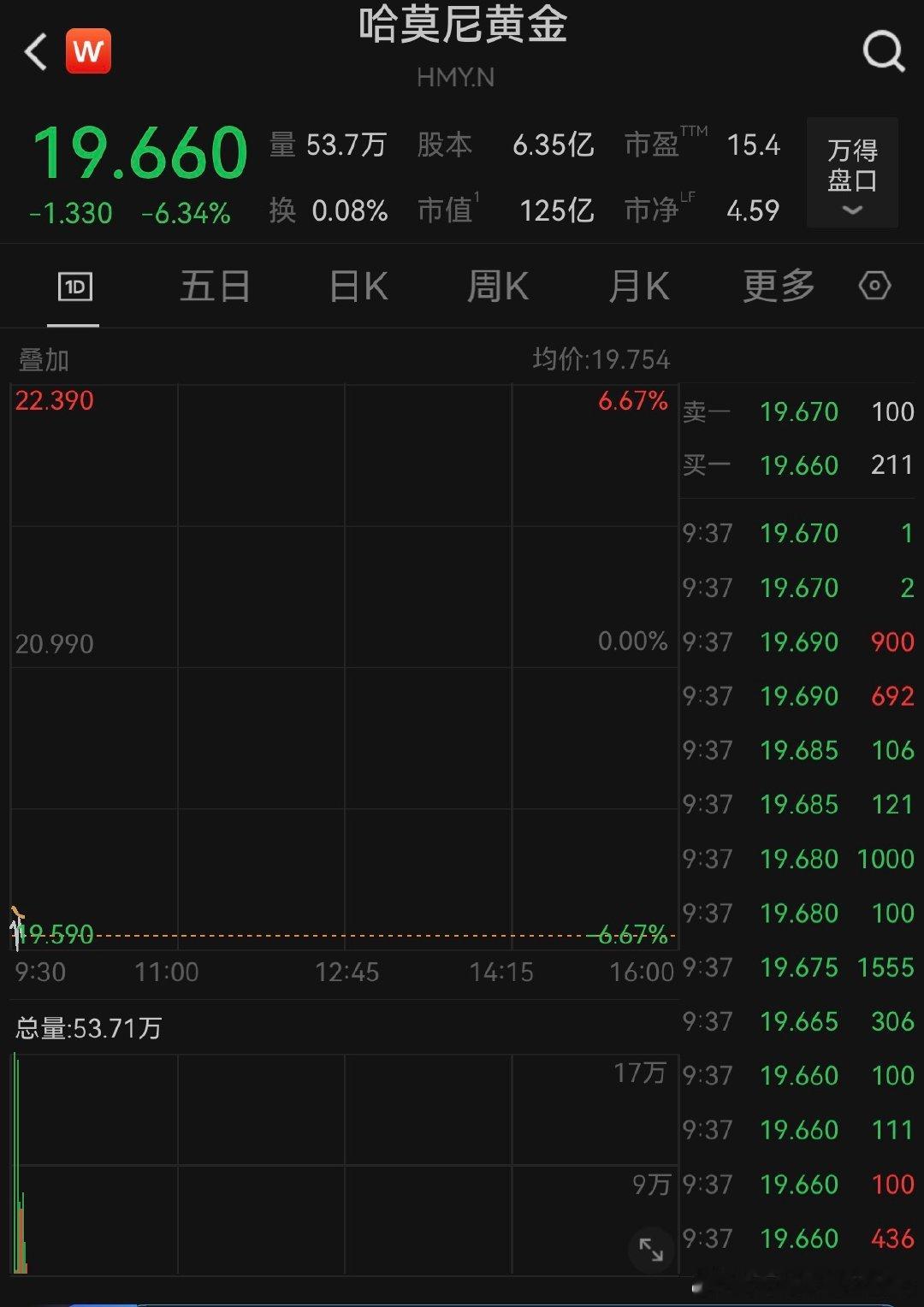Tap the 市盈 TTM value 15.4
Viewport: 924px width, 1307px height.
coord(754,145)
